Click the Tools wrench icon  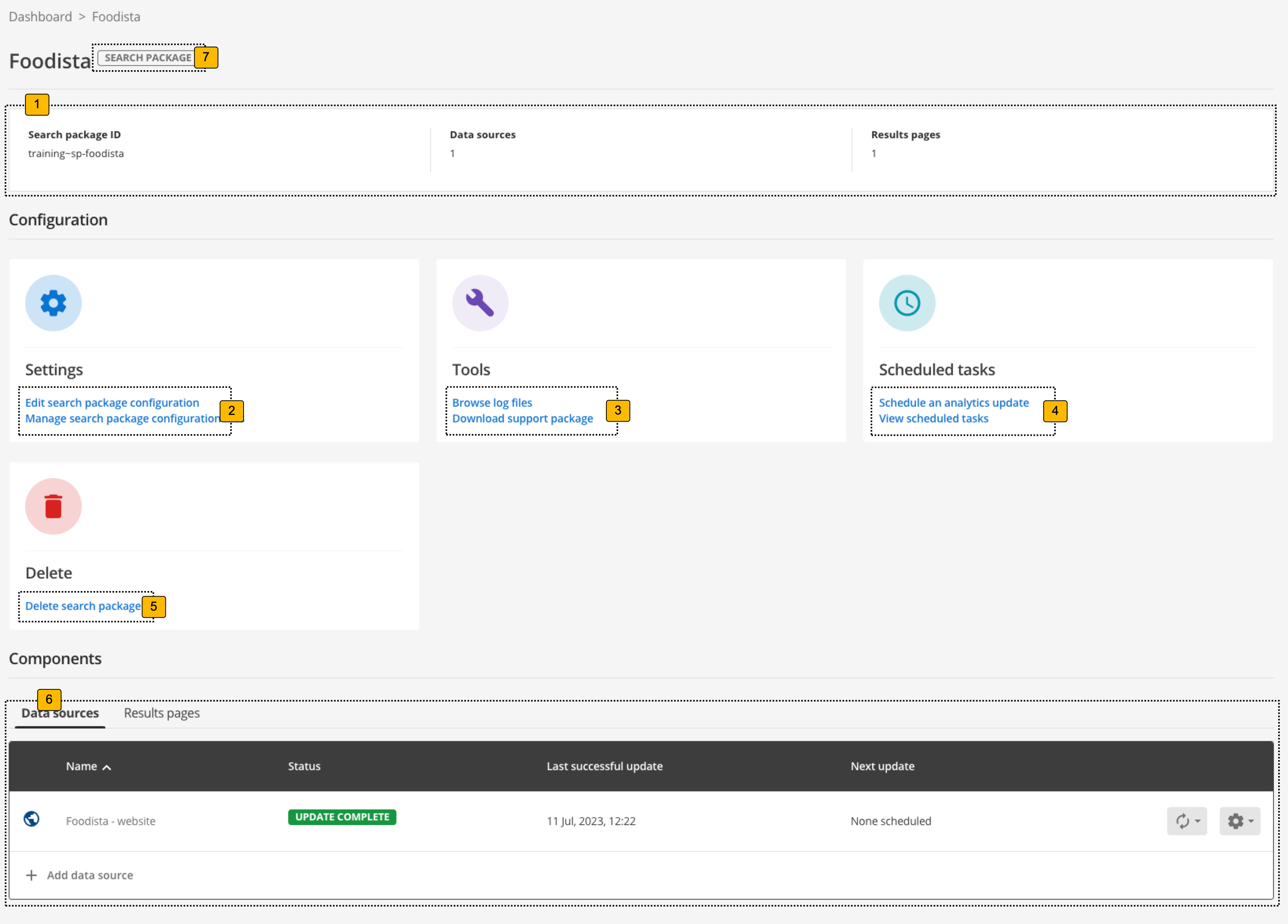click(480, 303)
